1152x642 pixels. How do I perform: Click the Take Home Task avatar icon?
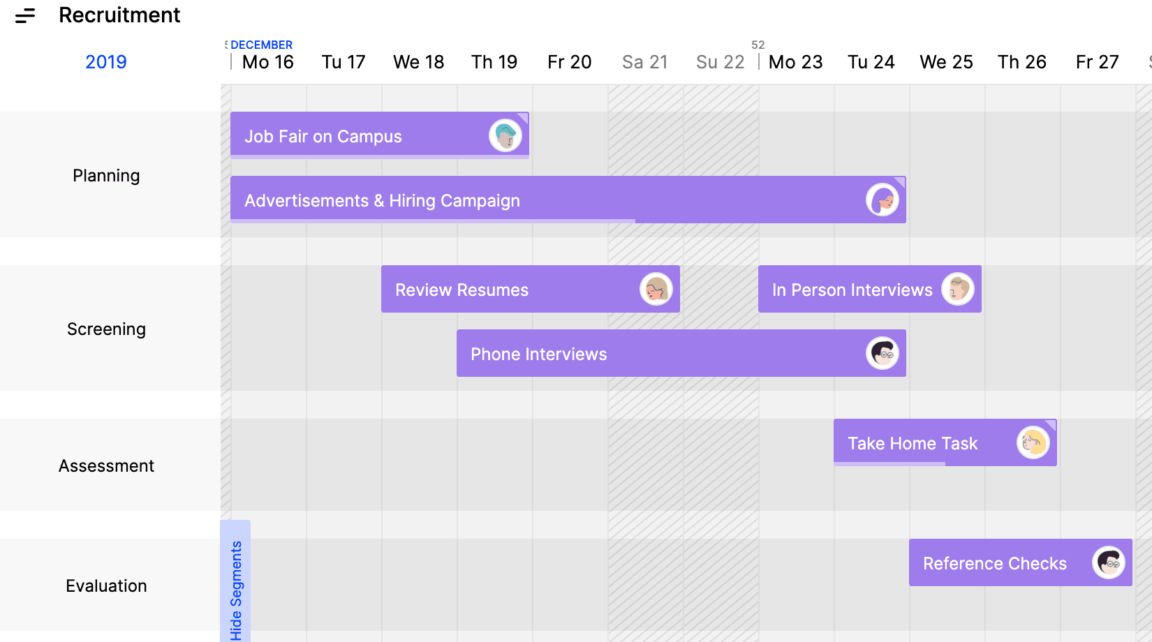1033,442
